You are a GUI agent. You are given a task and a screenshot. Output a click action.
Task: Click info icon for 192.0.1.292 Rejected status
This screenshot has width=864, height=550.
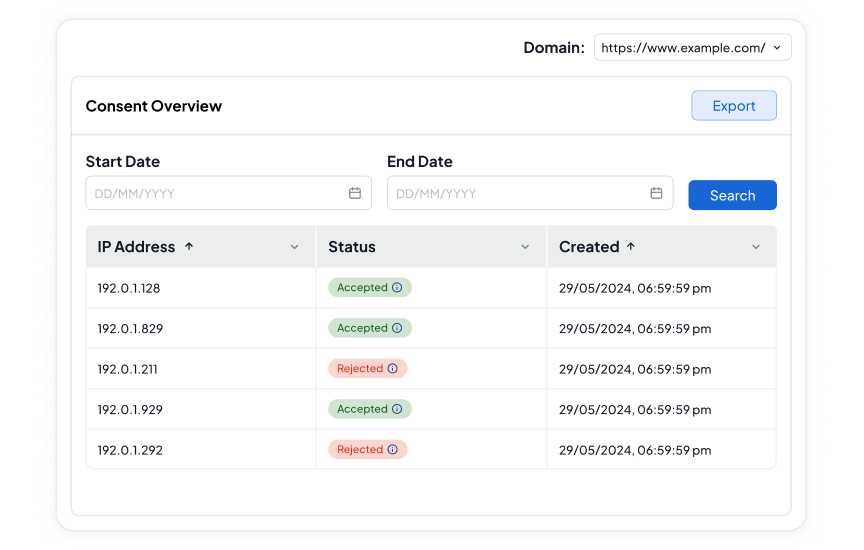point(392,449)
